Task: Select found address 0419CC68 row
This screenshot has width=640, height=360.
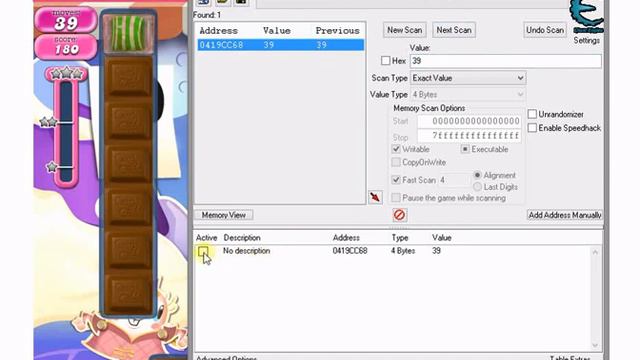Action: [x=280, y=45]
